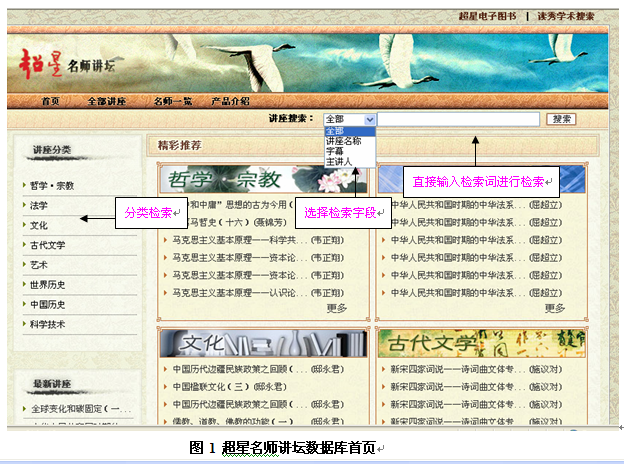The image size is (624, 464).
Task: Click bullet beside 中国楹联文化(三)
Action: tap(165, 386)
